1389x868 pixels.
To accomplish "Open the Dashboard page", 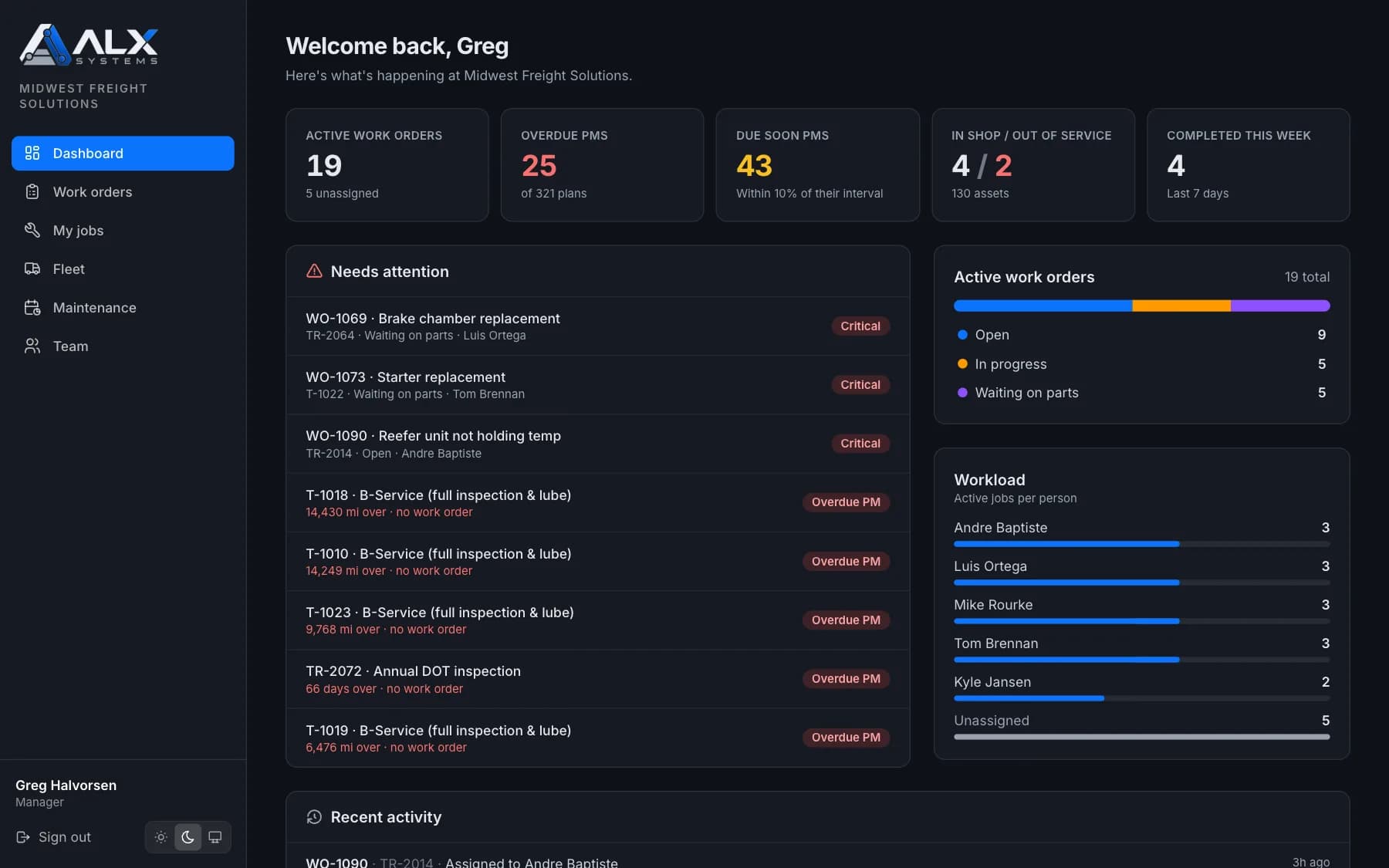I will coord(123,153).
